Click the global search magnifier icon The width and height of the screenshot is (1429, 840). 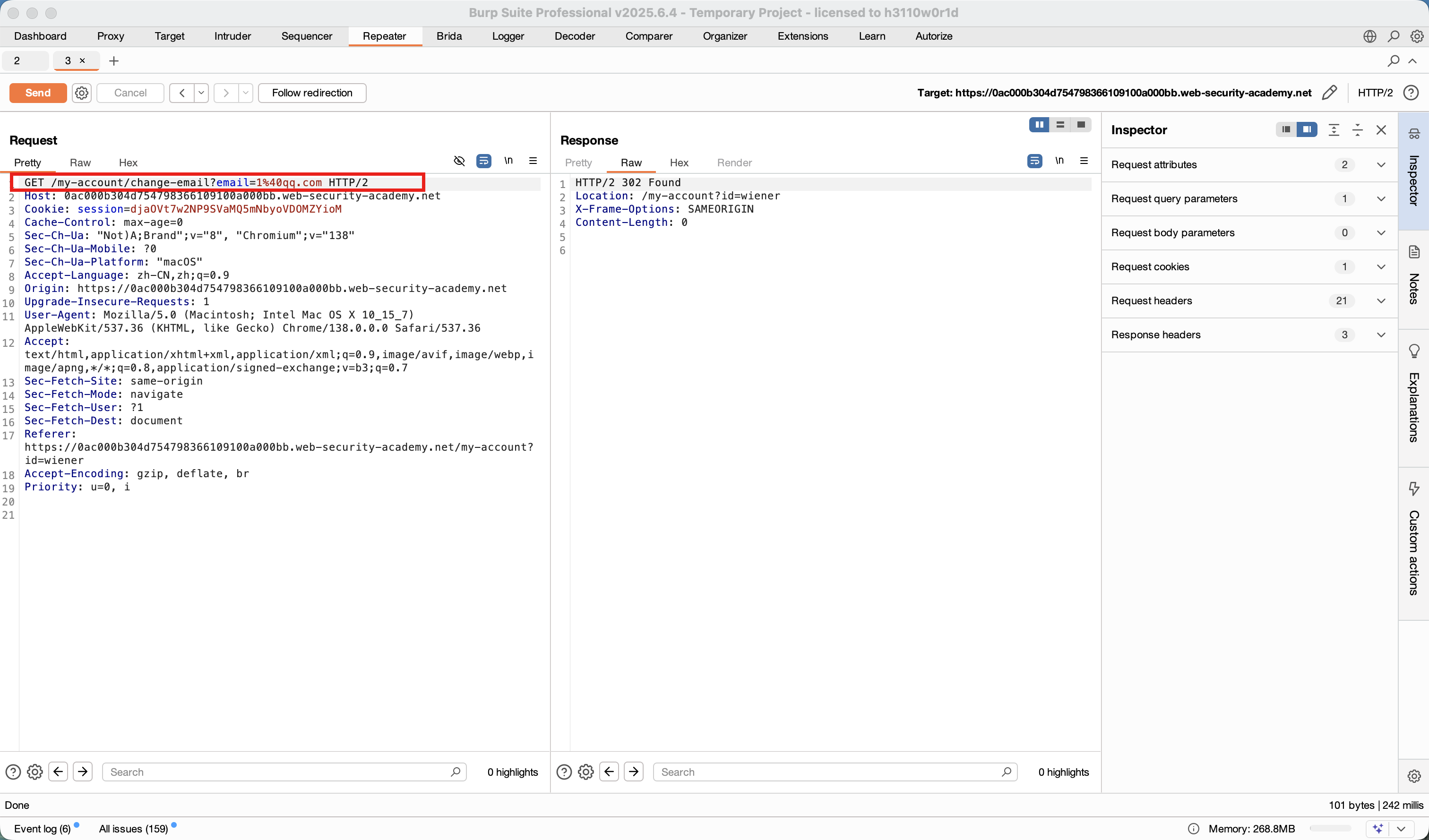point(1393,36)
